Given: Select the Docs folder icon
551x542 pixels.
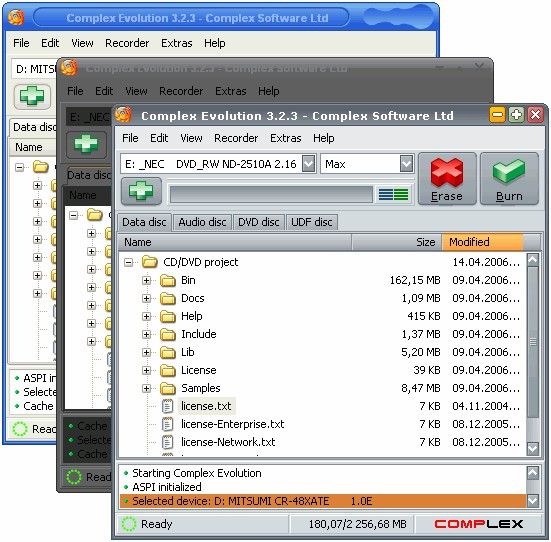Looking at the screenshot, I should point(168,298).
